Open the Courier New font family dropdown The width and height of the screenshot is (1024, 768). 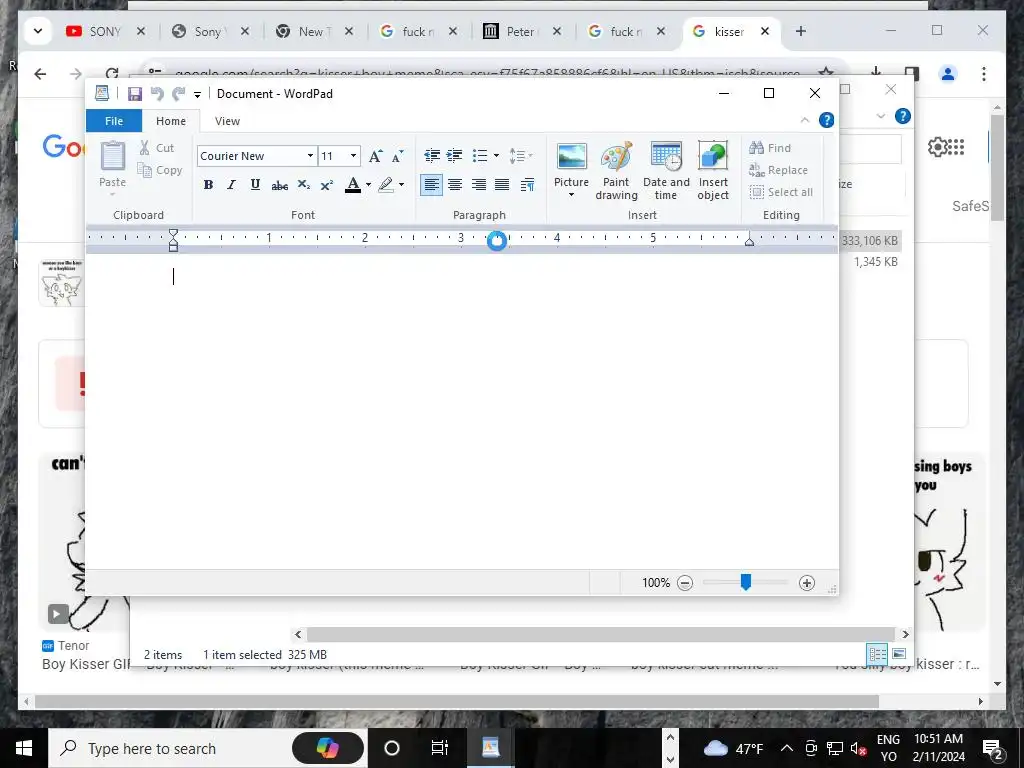[311, 156]
